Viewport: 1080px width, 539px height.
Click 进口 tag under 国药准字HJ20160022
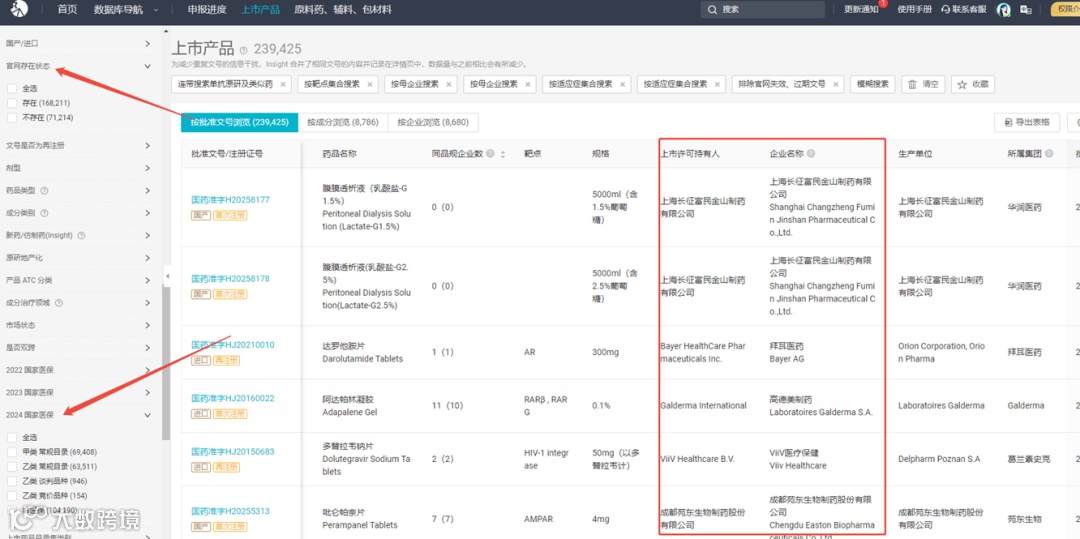tap(200, 414)
